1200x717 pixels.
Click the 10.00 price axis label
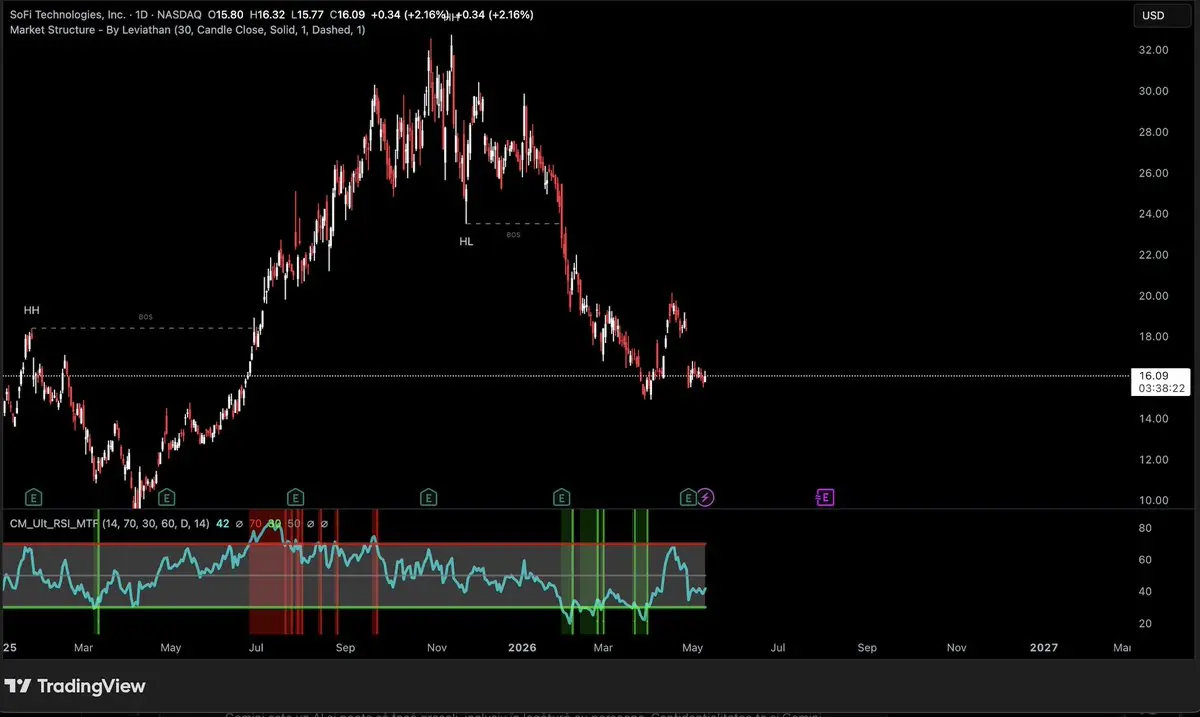pyautogui.click(x=1155, y=500)
